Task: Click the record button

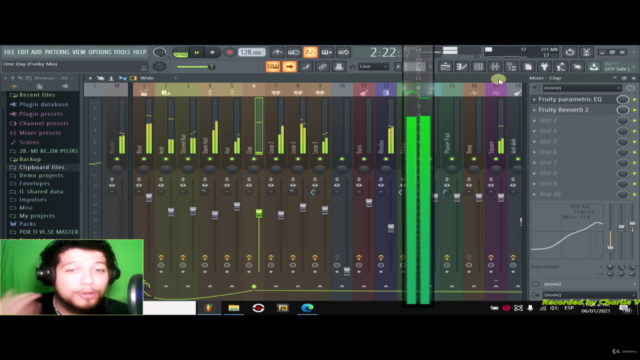Action: (x=229, y=52)
